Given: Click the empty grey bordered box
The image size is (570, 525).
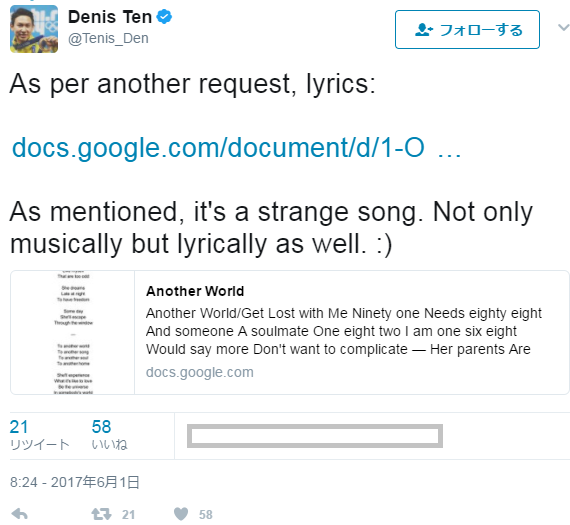Looking at the screenshot, I should pos(315,436).
